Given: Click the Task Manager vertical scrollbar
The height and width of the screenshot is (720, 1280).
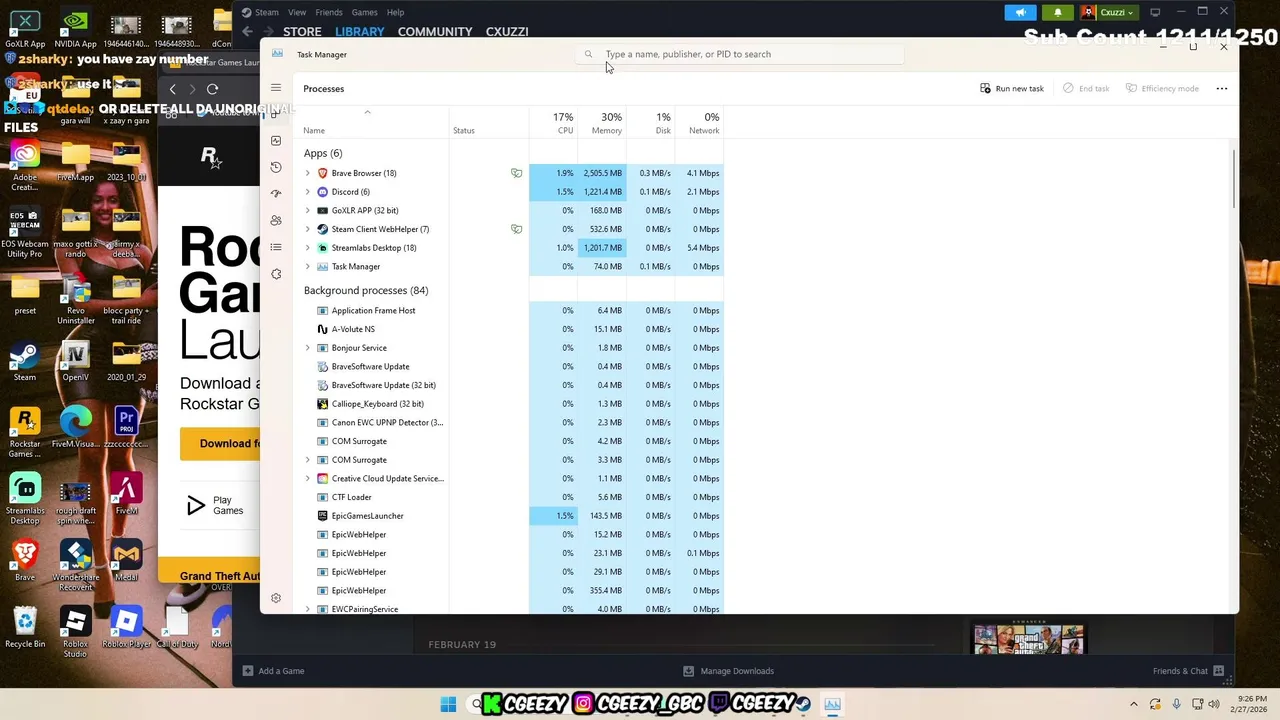Looking at the screenshot, I should pos(1235,179).
